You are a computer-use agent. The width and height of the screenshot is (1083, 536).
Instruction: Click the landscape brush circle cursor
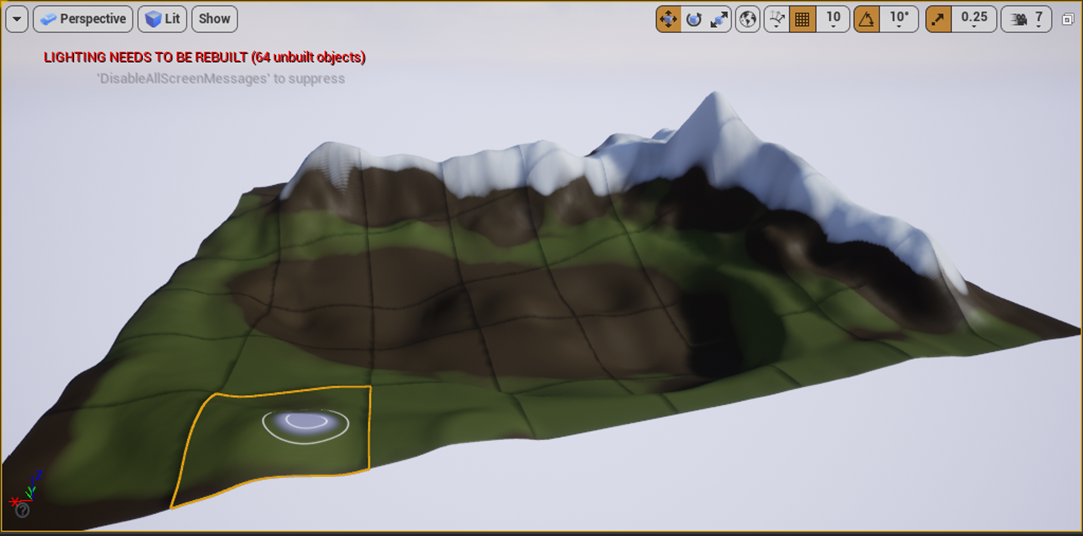pos(305,425)
